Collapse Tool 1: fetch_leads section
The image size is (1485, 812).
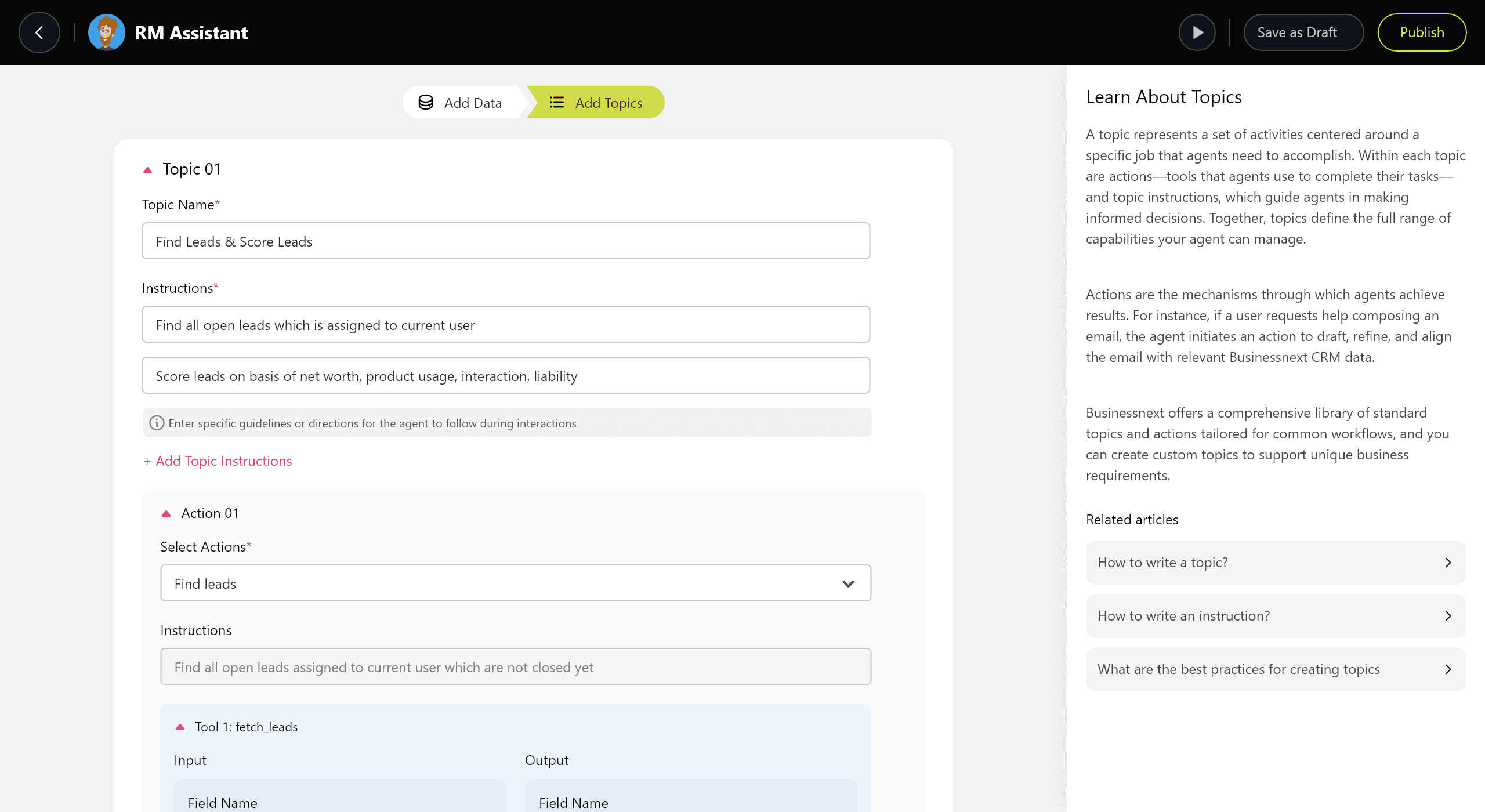click(180, 727)
